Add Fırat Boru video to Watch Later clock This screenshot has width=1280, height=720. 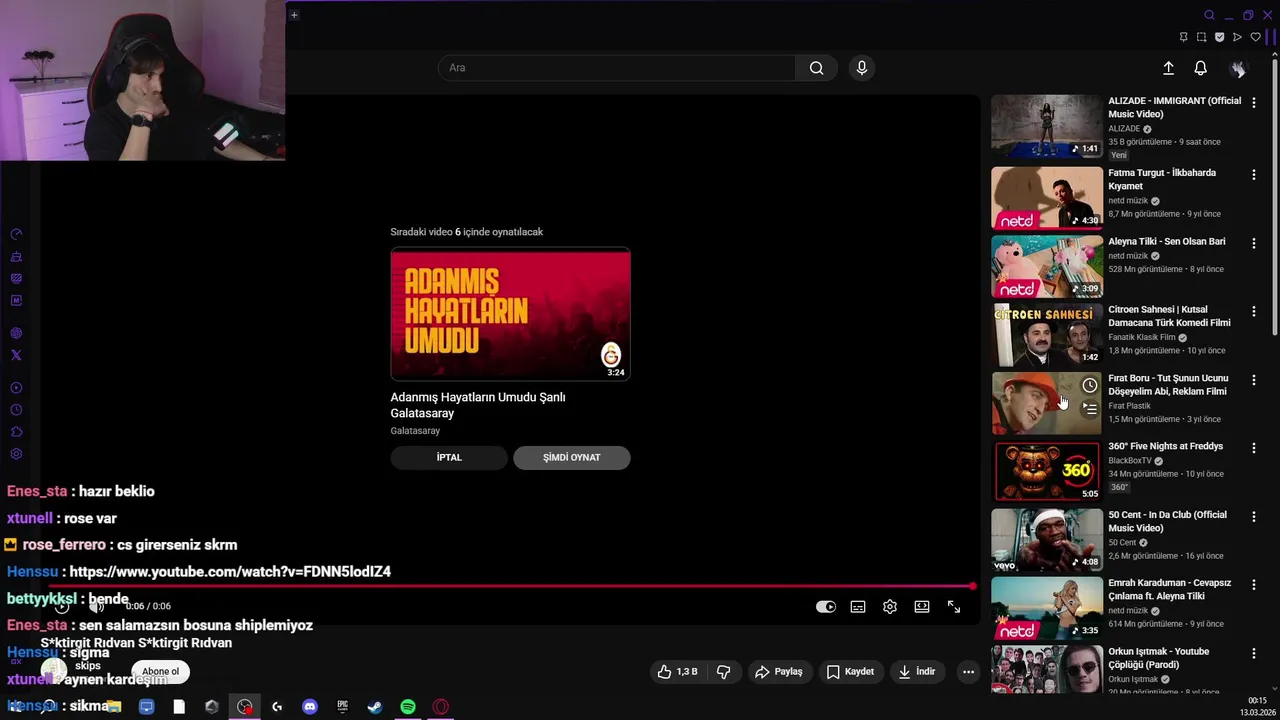click(1089, 386)
